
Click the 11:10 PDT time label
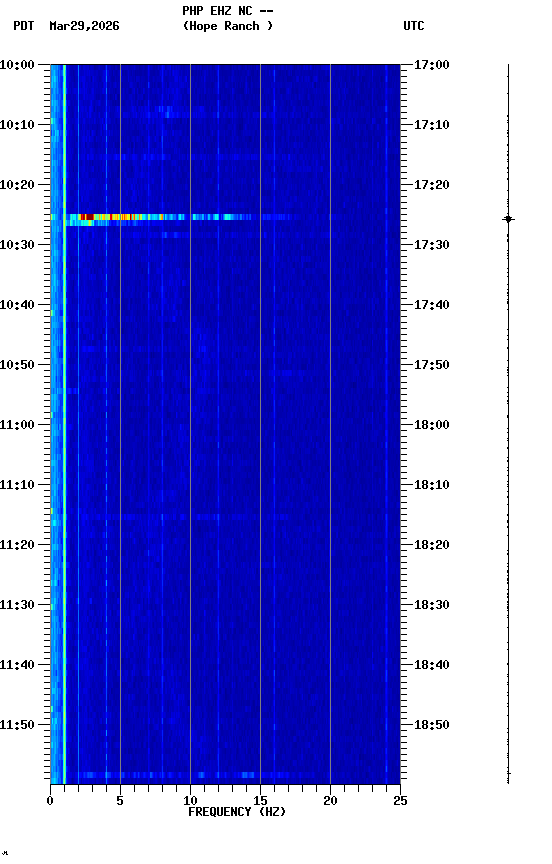pyautogui.click(x=17, y=485)
